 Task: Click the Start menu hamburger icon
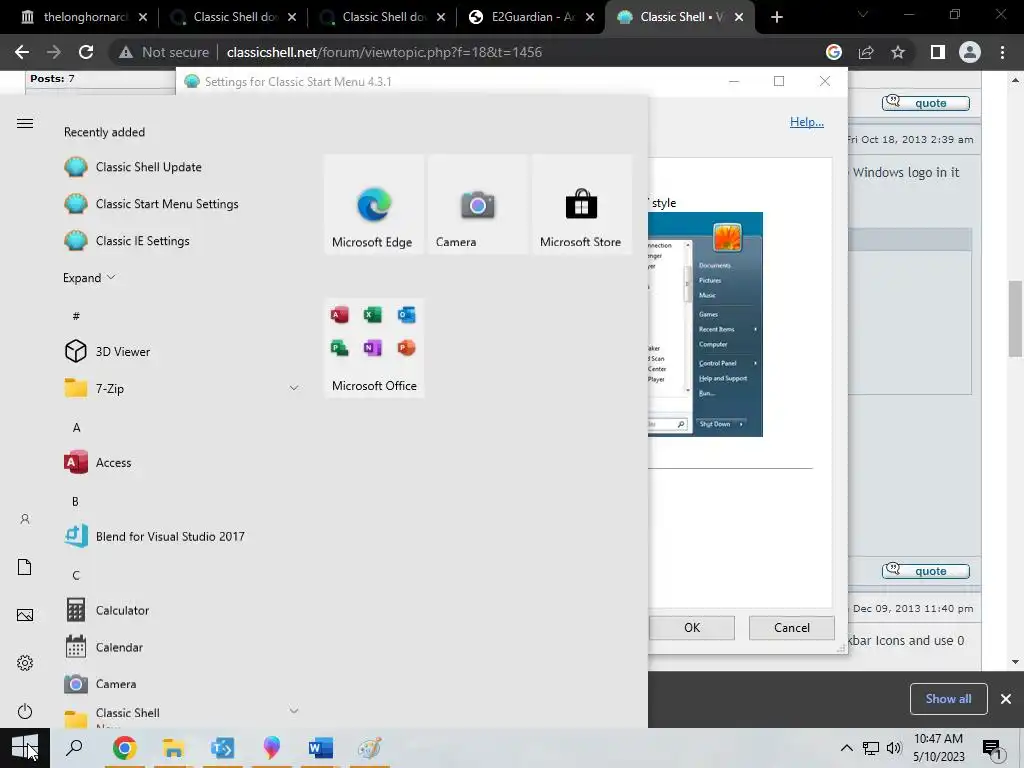pos(25,123)
